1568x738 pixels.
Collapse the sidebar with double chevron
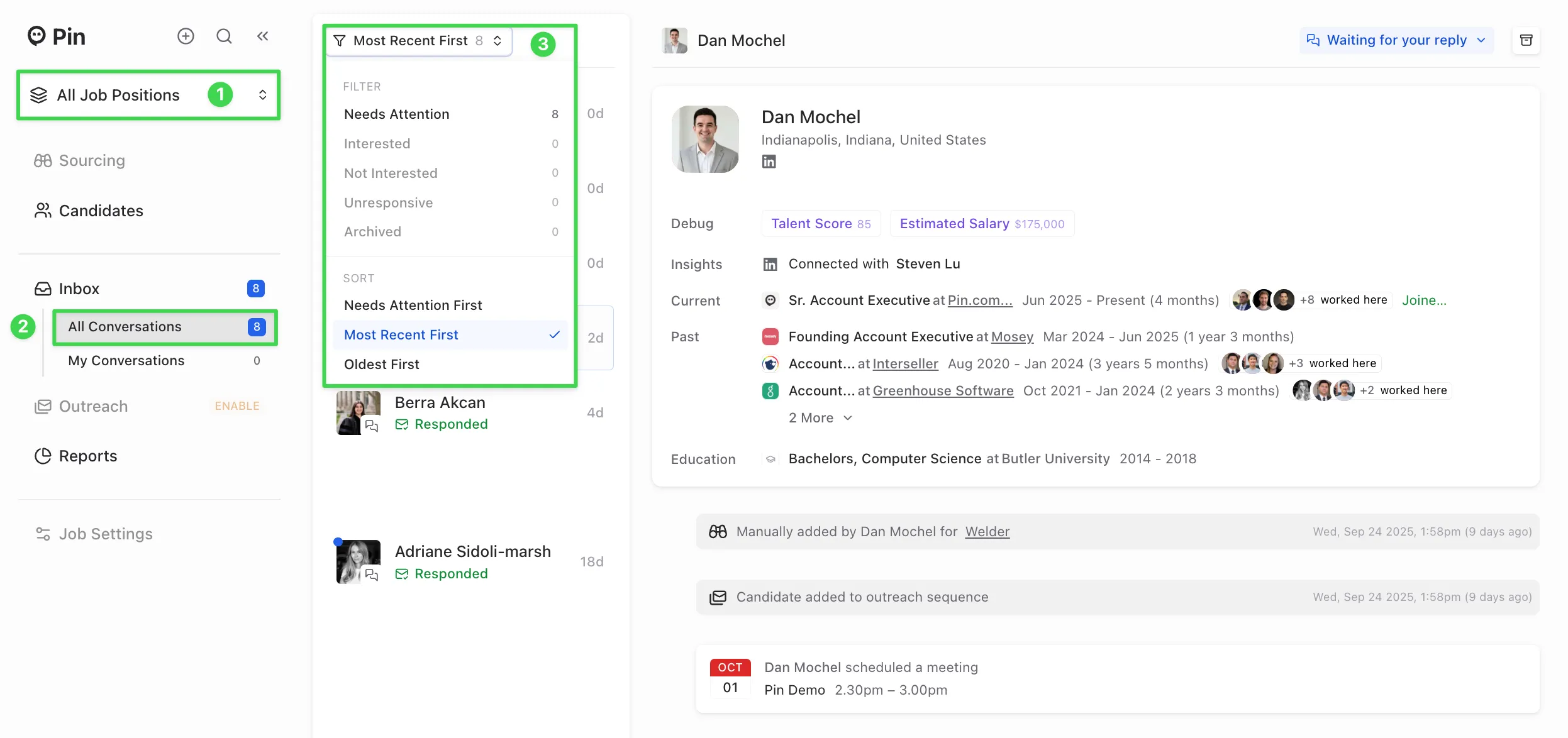tap(263, 36)
